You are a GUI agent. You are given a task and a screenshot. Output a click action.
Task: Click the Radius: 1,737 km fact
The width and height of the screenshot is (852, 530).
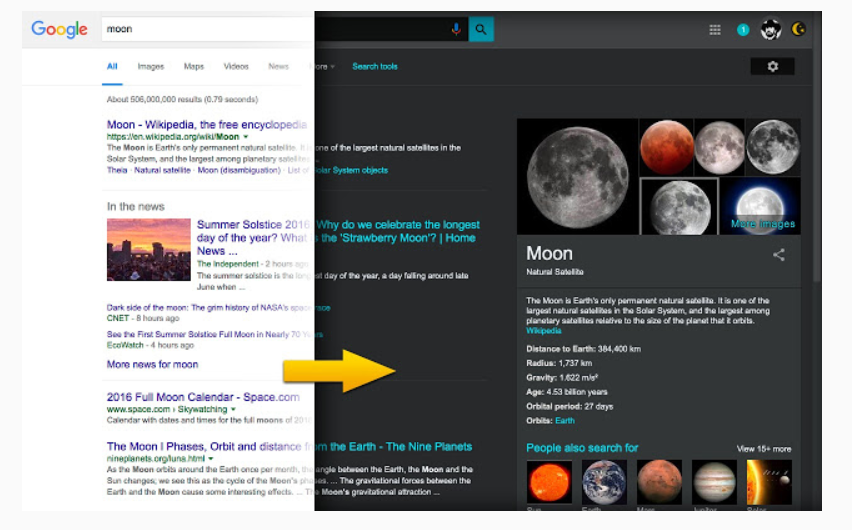559,363
